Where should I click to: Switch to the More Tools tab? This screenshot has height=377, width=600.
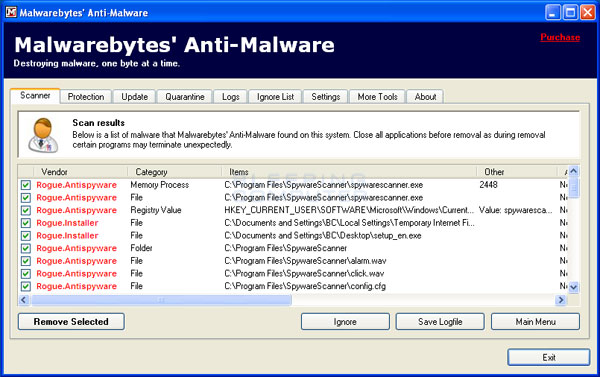pos(377,97)
